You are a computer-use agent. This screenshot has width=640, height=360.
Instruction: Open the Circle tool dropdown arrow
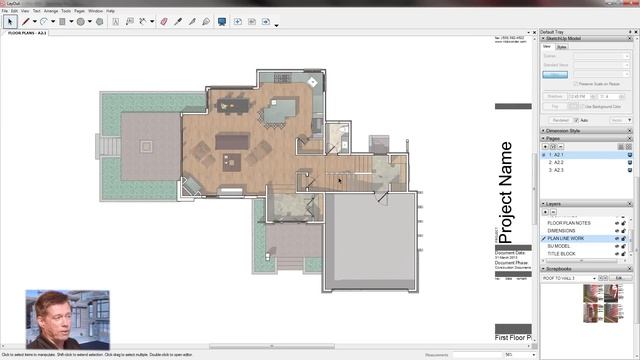(90, 22)
